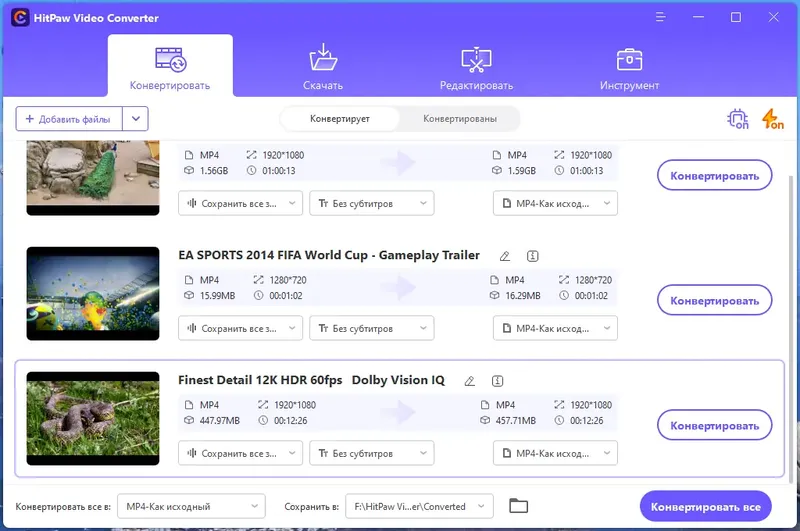Click the 1.59GB output size value

(522, 171)
